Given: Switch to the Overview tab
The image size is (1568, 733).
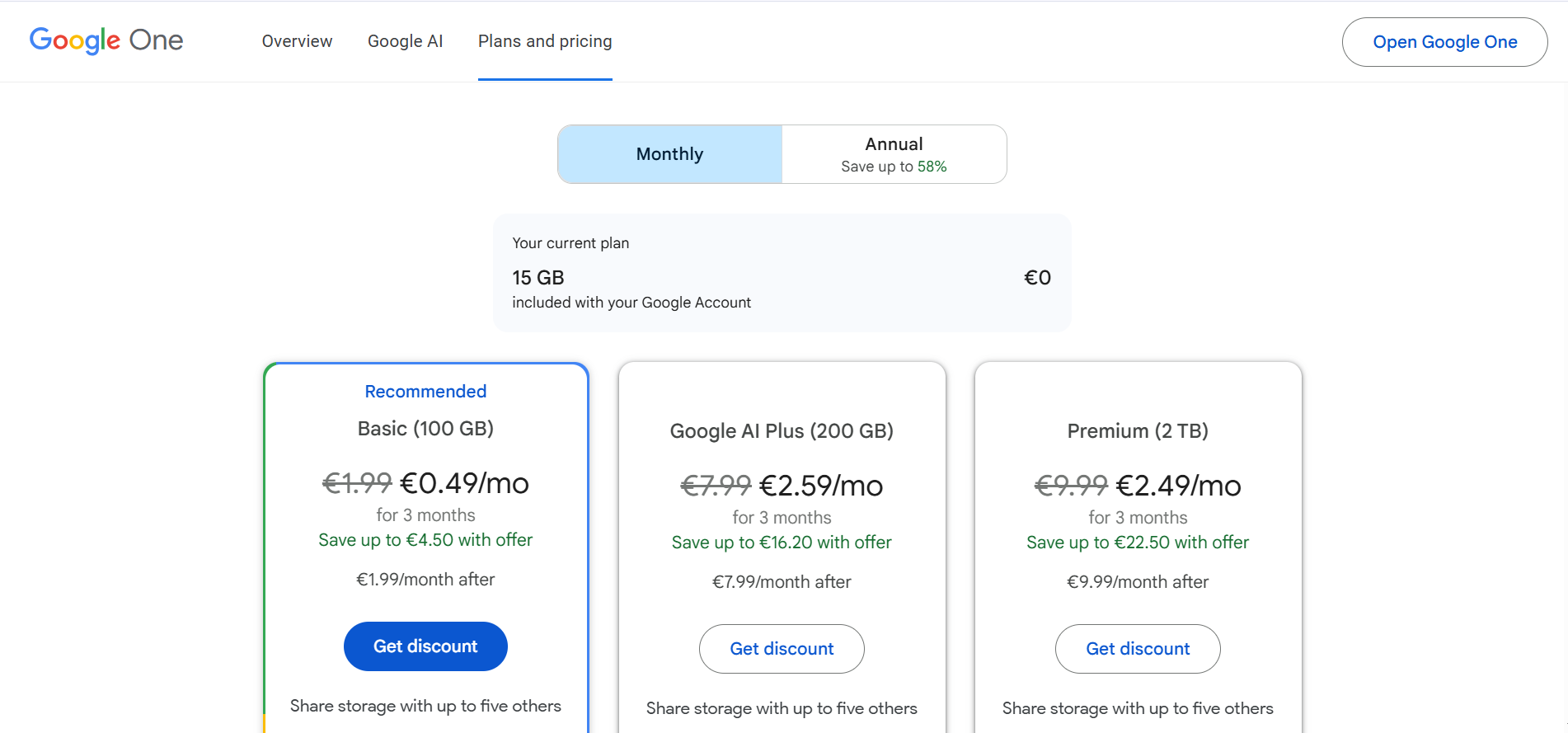Looking at the screenshot, I should coord(297,40).
